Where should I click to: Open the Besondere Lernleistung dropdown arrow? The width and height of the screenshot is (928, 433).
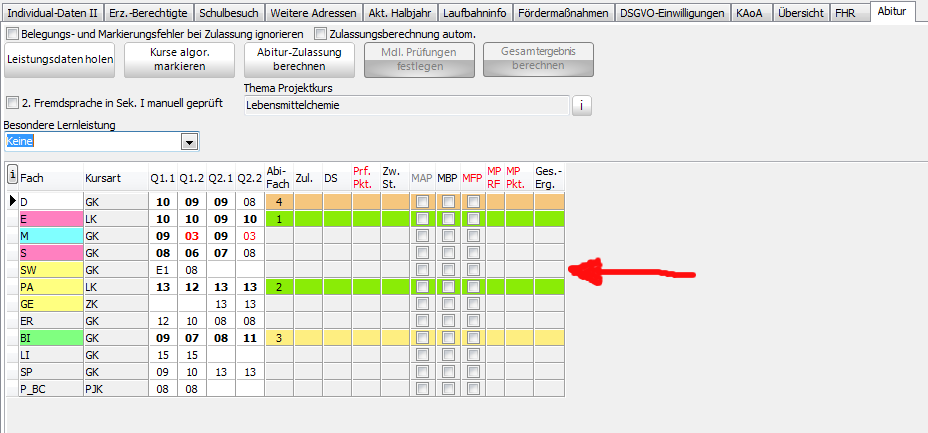tap(189, 142)
